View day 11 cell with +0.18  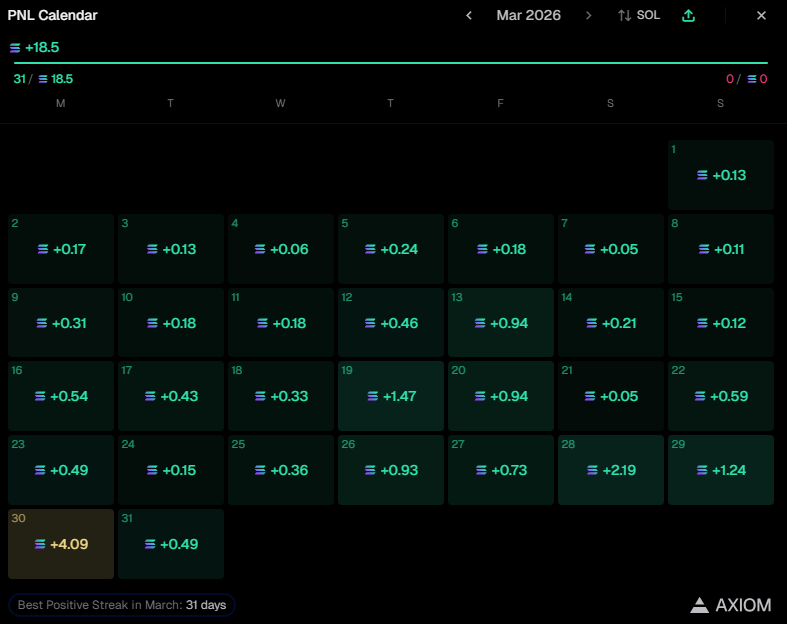[x=281, y=322]
